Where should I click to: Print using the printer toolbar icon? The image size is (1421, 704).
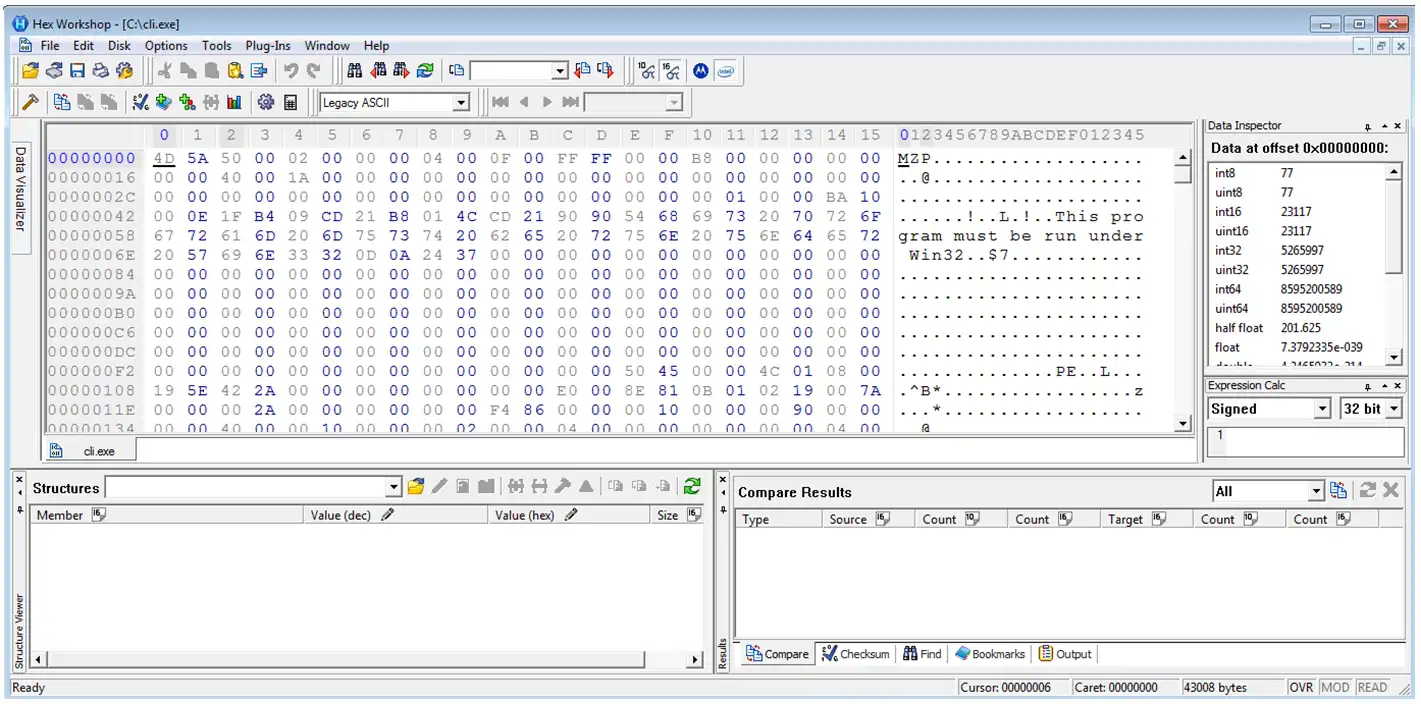pos(100,71)
